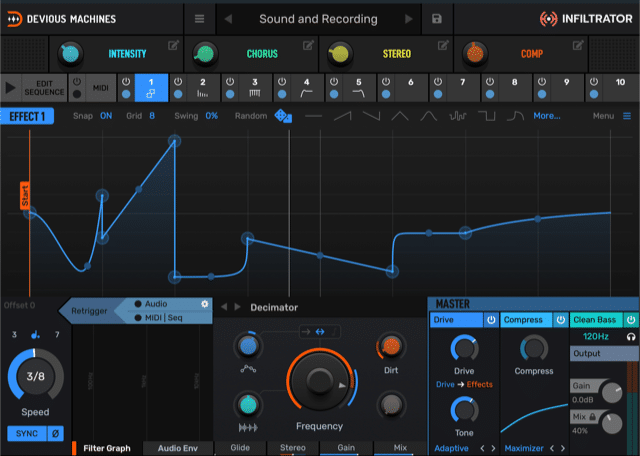
Task: Play the sequence with play button
Action: (11, 88)
